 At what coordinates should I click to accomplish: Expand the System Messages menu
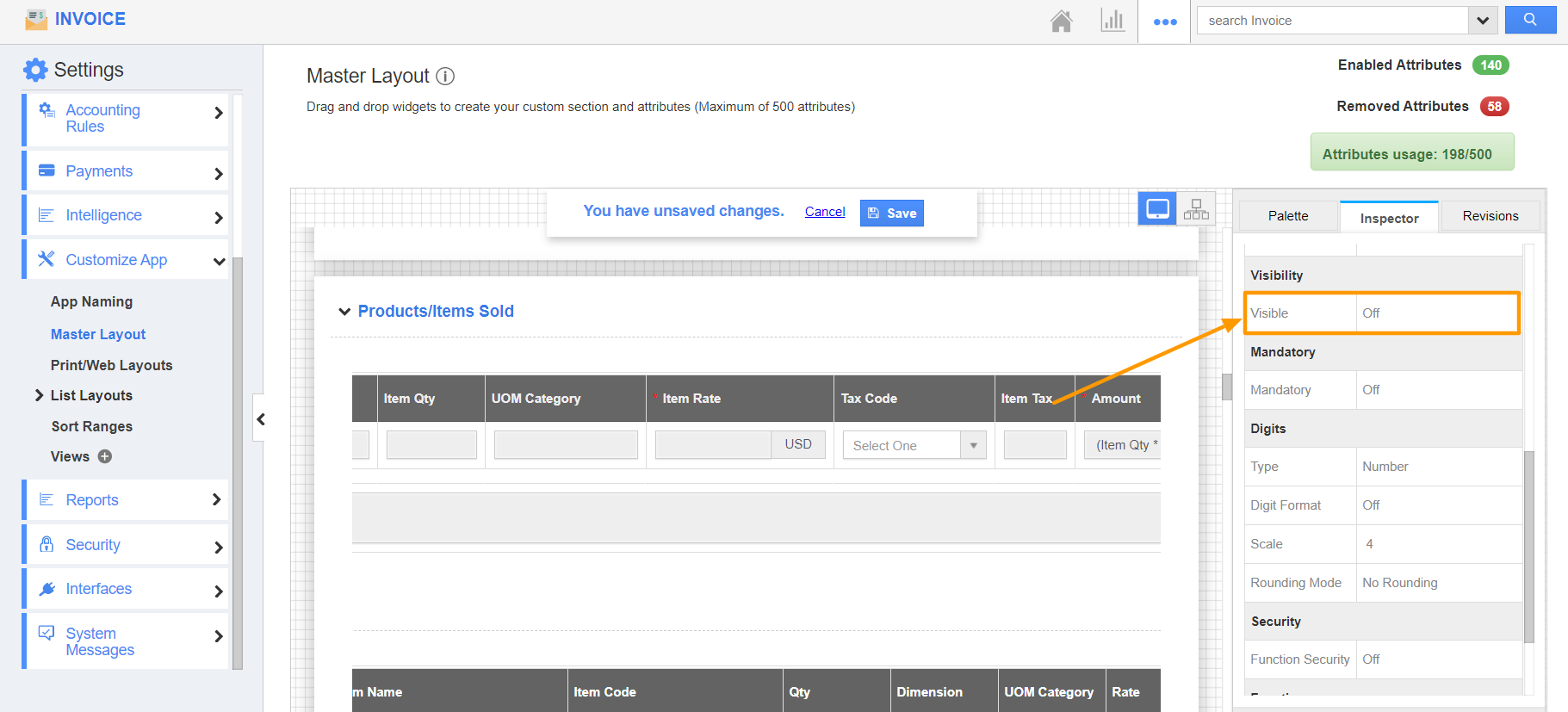pyautogui.click(x=219, y=636)
